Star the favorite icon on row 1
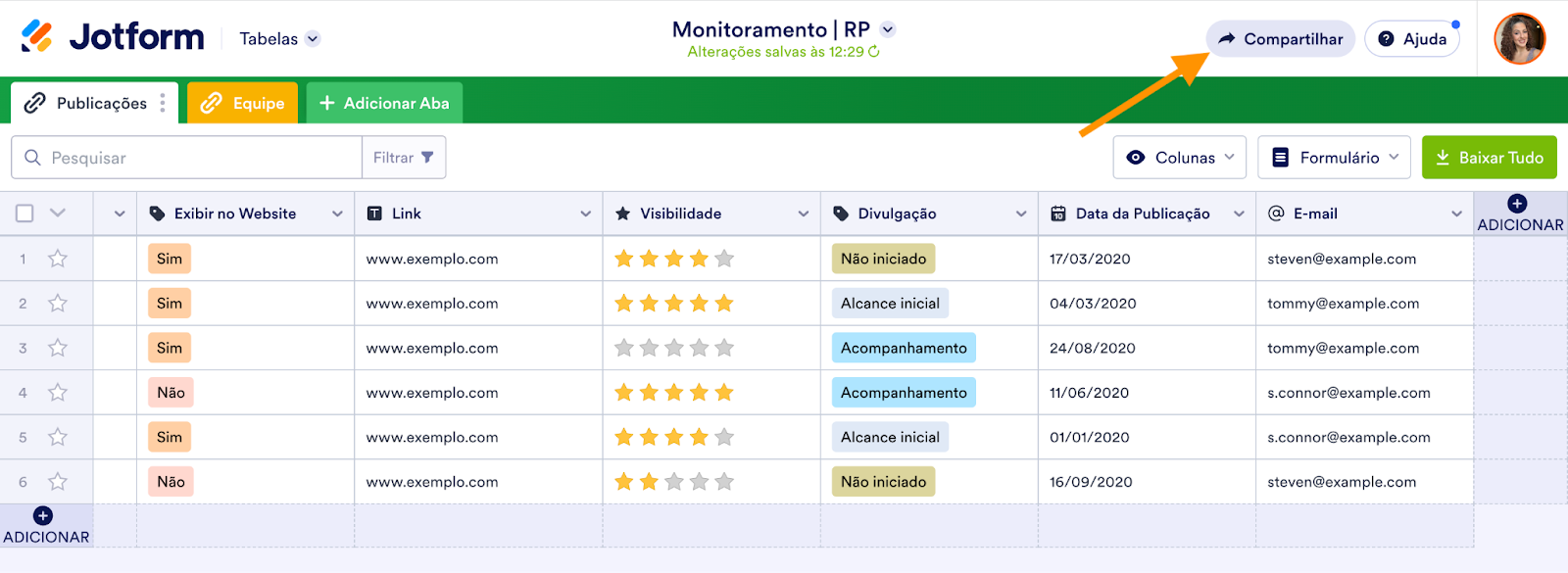Viewport: 1568px width, 573px height. [58, 259]
